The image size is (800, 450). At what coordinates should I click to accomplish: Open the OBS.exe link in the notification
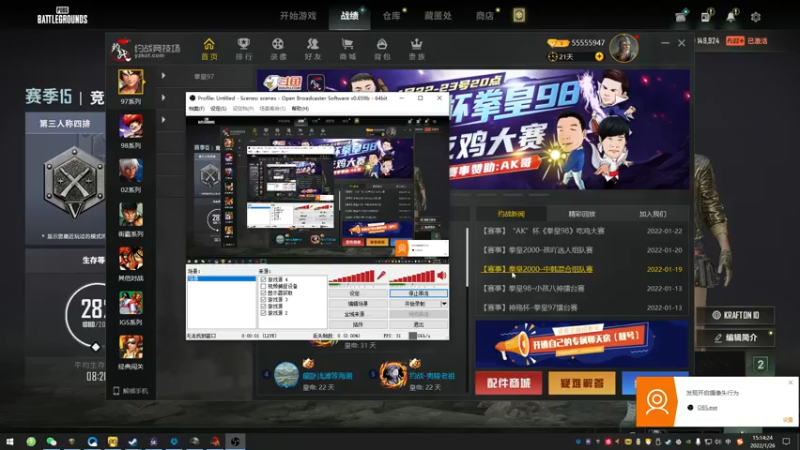(x=707, y=408)
